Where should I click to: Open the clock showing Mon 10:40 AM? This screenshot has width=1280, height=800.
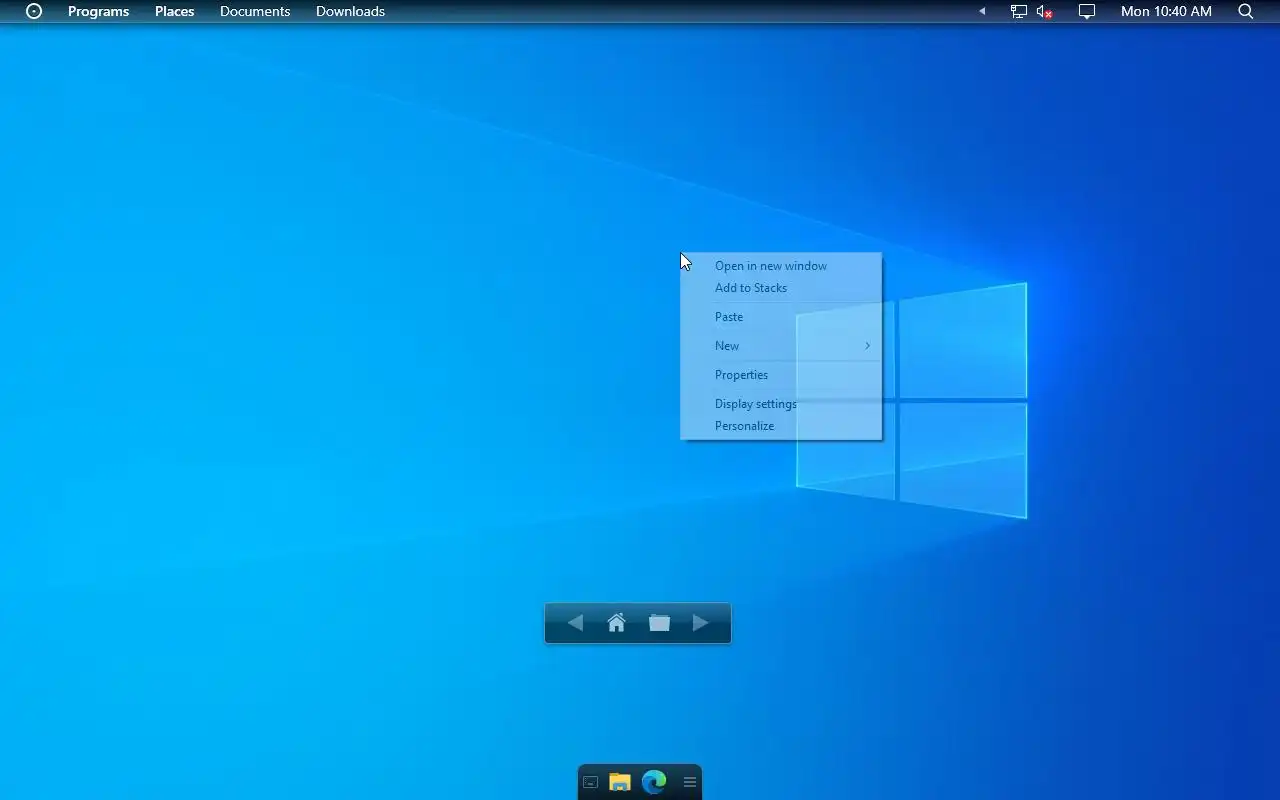pyautogui.click(x=1166, y=11)
